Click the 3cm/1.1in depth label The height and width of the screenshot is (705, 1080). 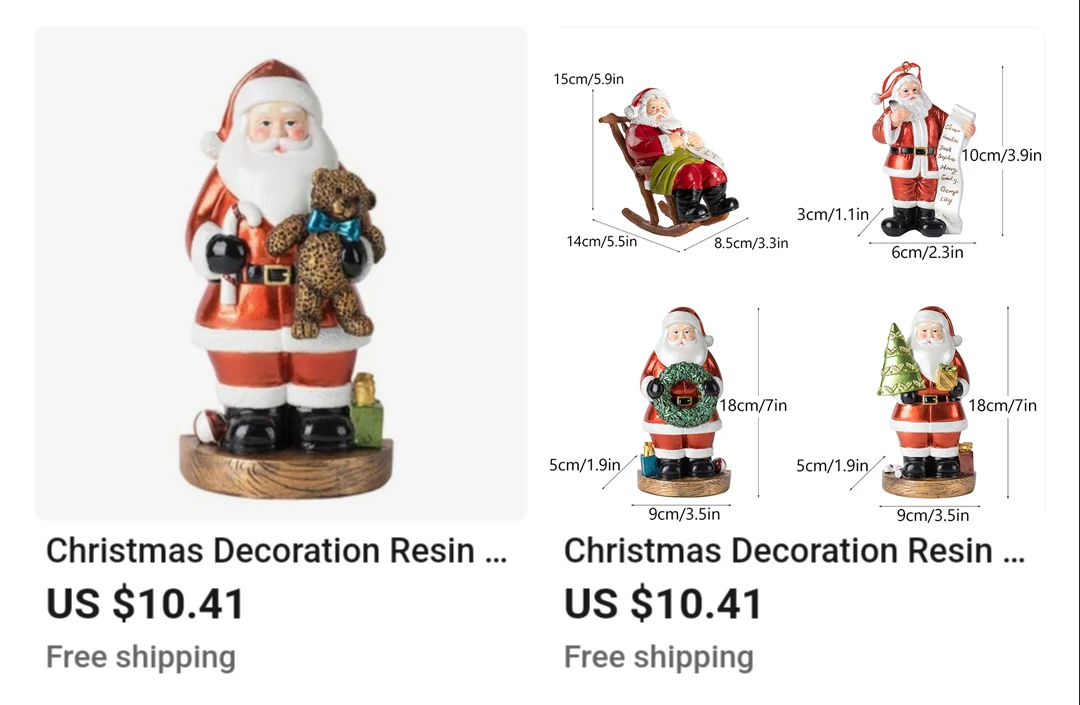click(833, 215)
